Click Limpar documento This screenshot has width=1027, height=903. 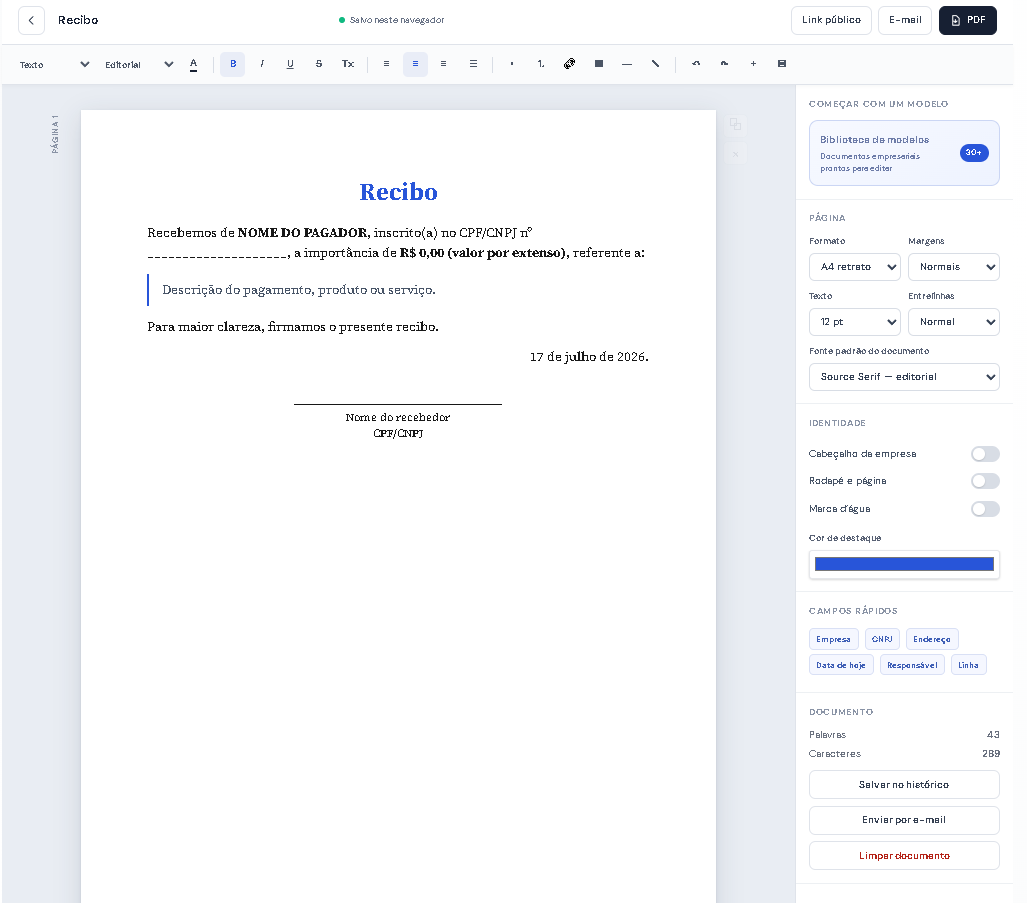pos(904,856)
